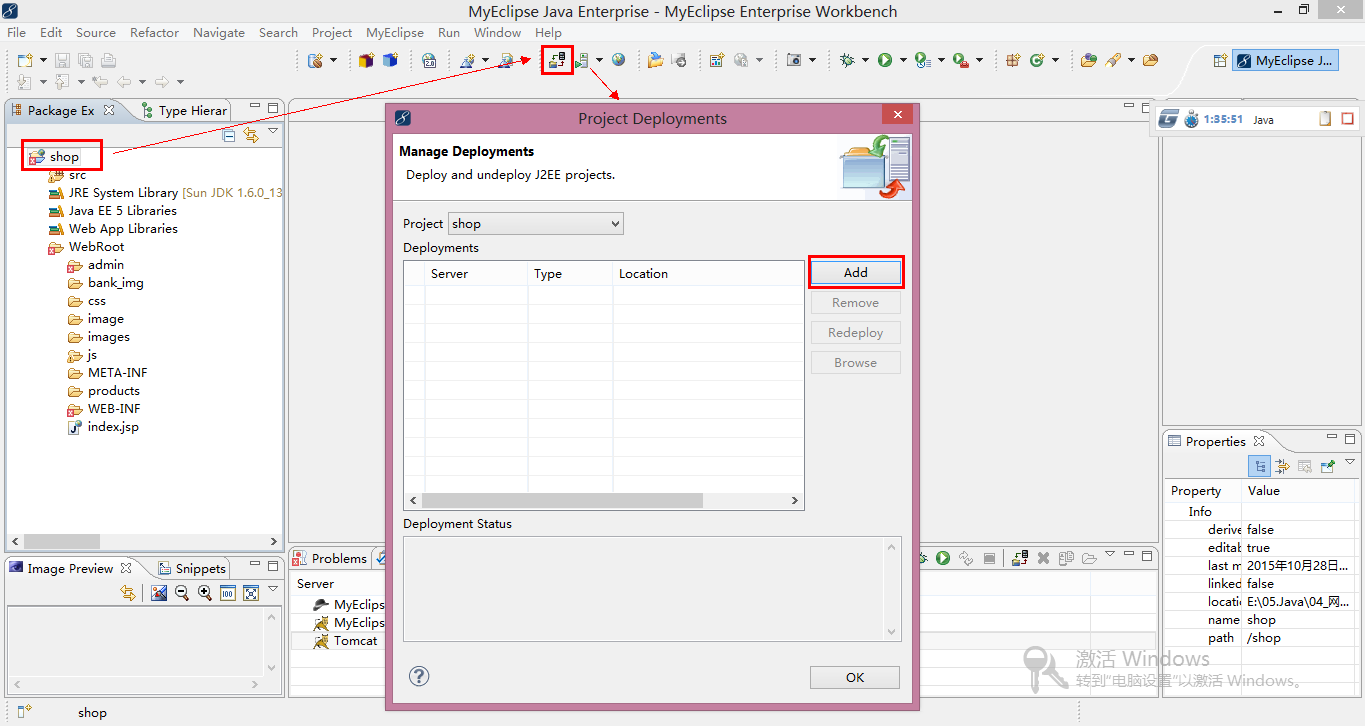Screen dimensions: 1365x726
Task: Open the dropdown arrow beside New wizard icon
Action: click(43, 60)
